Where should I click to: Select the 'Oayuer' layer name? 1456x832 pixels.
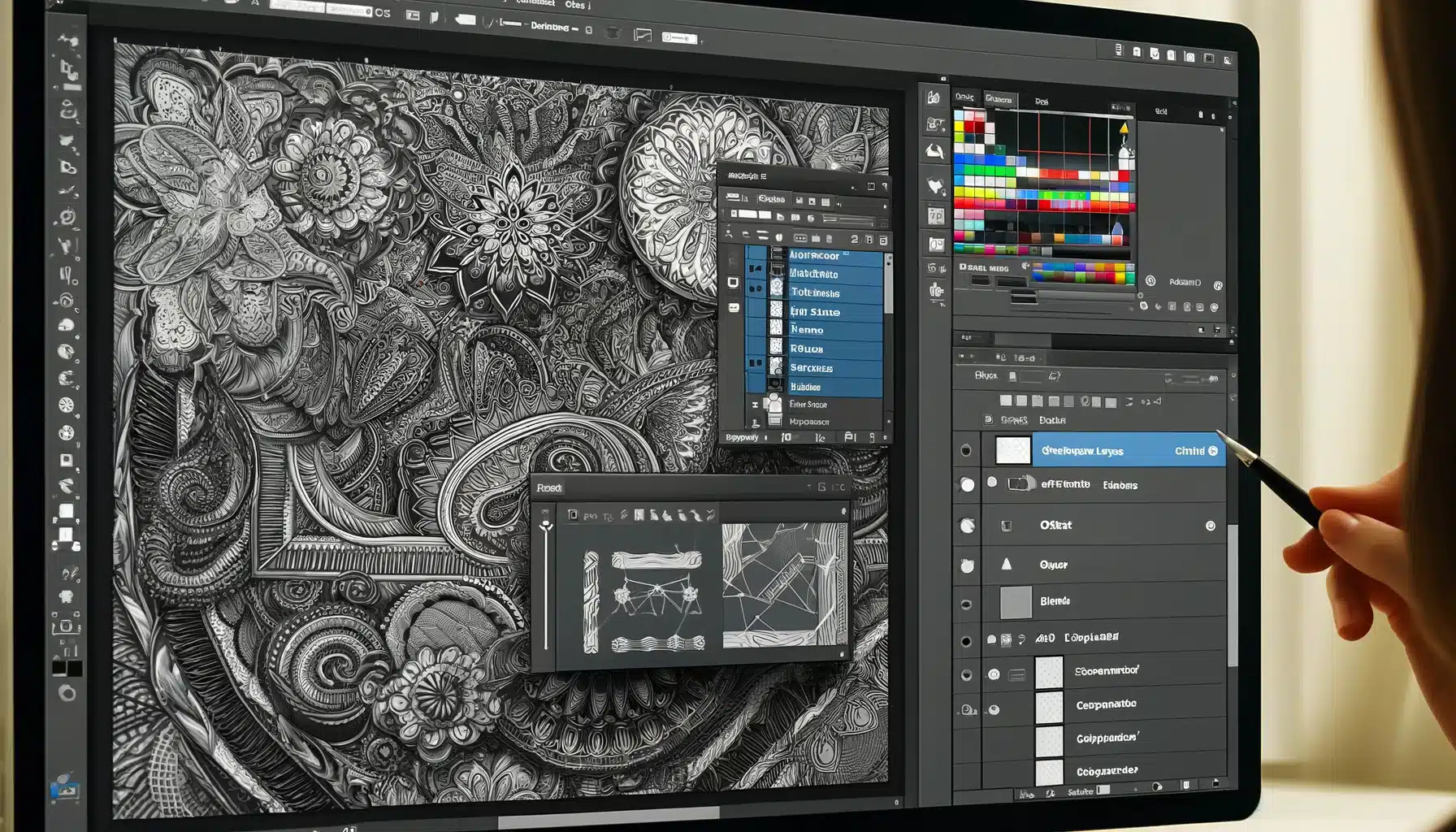(x=1054, y=565)
